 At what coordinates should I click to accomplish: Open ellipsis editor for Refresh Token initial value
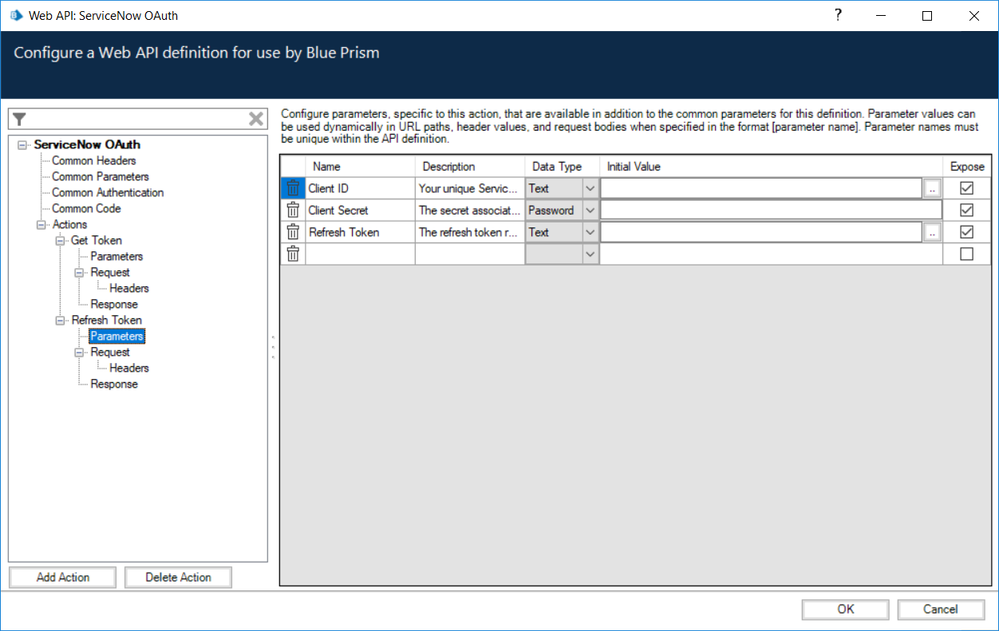[932, 232]
